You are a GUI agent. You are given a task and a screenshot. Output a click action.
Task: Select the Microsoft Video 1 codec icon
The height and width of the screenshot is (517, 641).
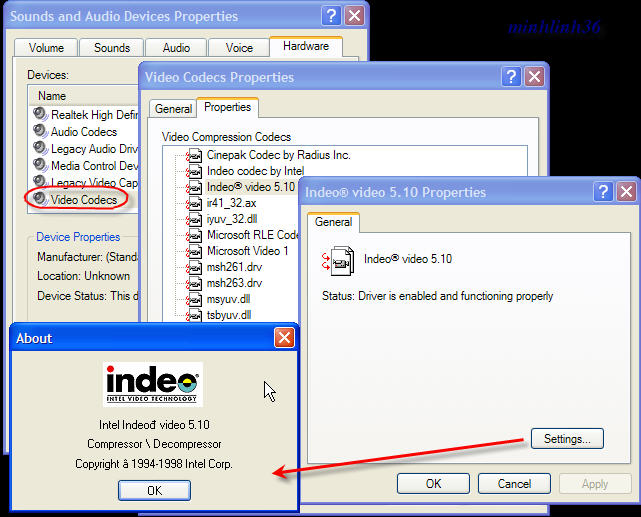194,251
